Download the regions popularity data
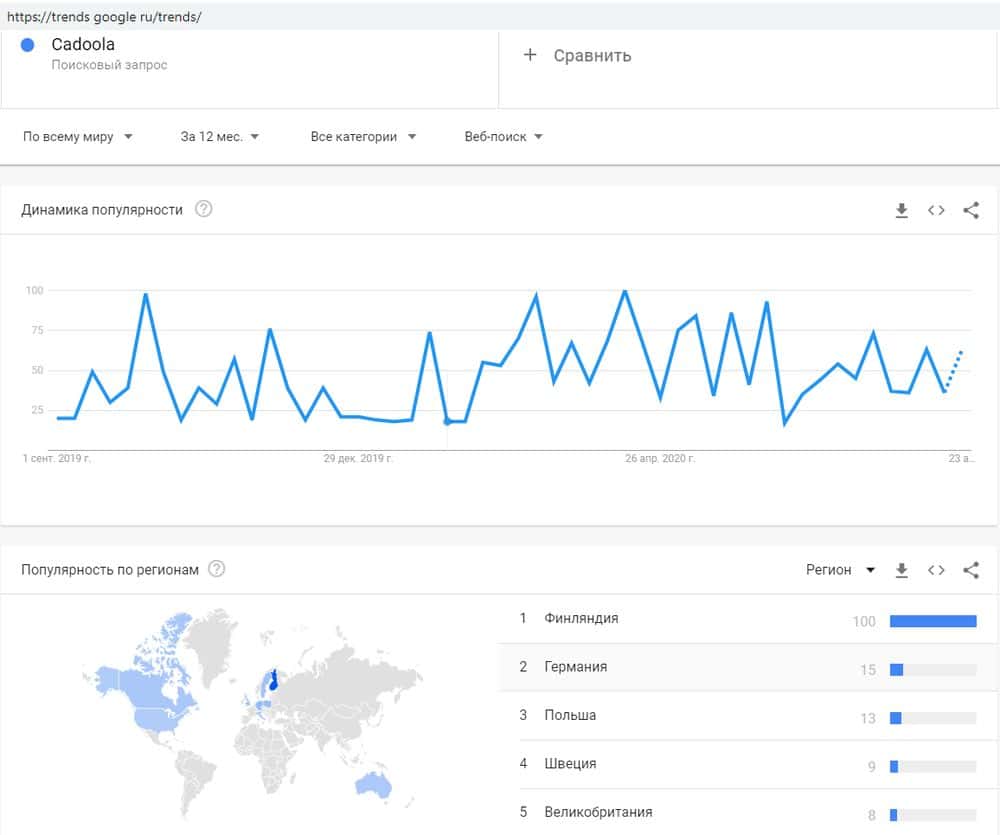Image resolution: width=1000 pixels, height=835 pixels. point(901,570)
